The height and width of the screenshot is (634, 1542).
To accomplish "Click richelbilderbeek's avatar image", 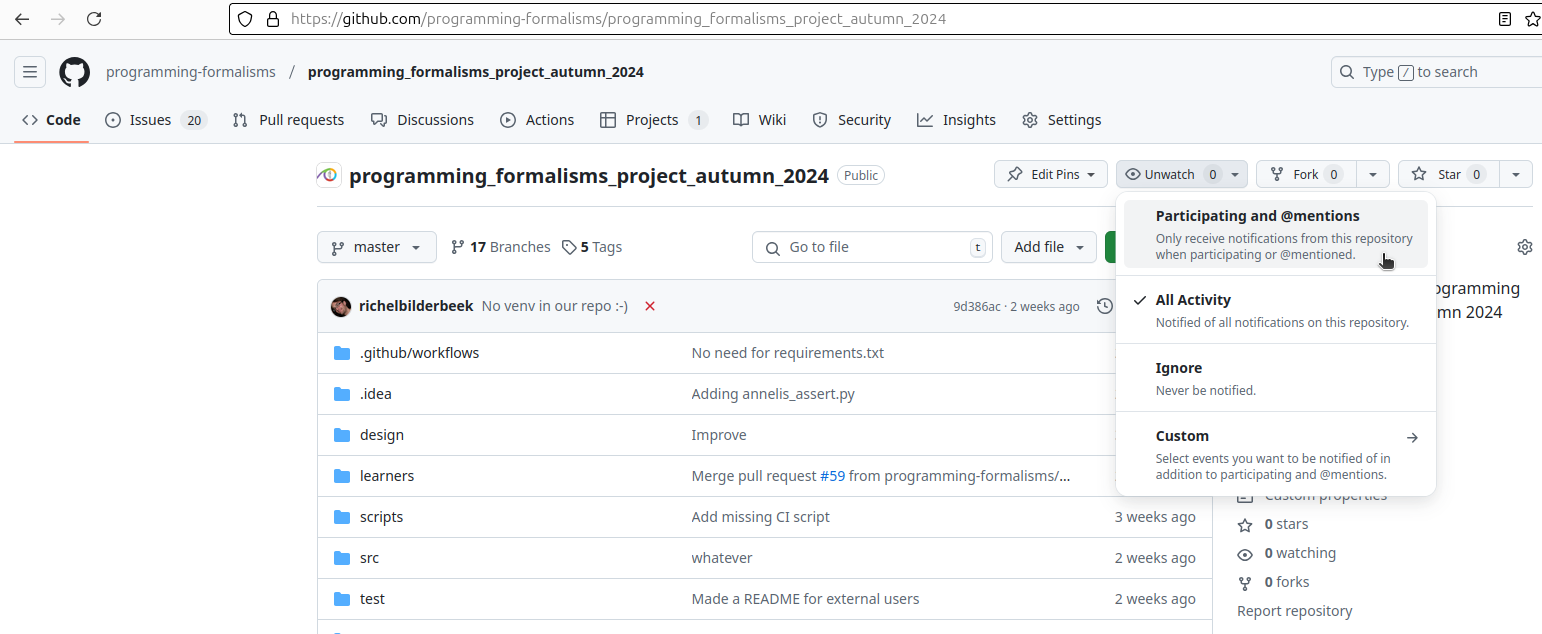I will [x=341, y=306].
